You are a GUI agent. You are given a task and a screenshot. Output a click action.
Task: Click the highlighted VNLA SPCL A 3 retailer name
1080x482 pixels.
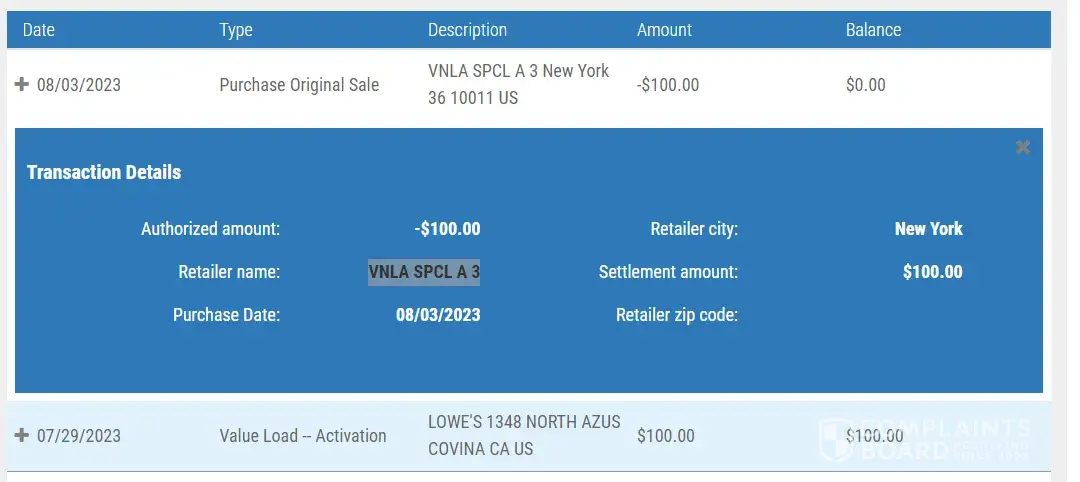pos(424,272)
